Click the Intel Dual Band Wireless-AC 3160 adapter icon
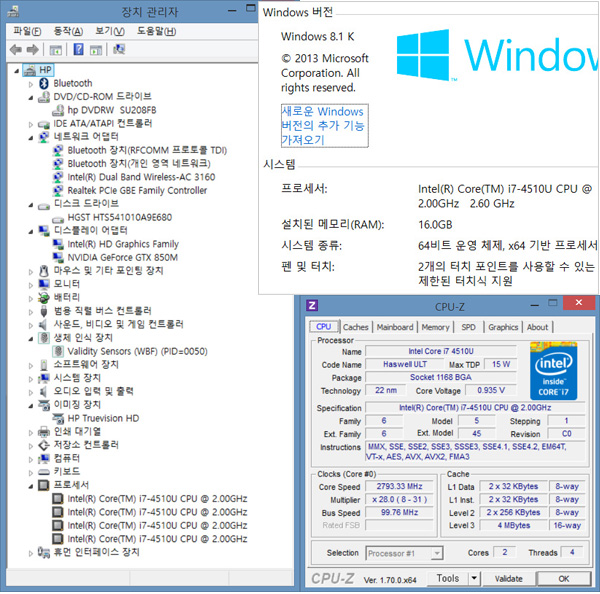The width and height of the screenshot is (600, 594). (58, 177)
